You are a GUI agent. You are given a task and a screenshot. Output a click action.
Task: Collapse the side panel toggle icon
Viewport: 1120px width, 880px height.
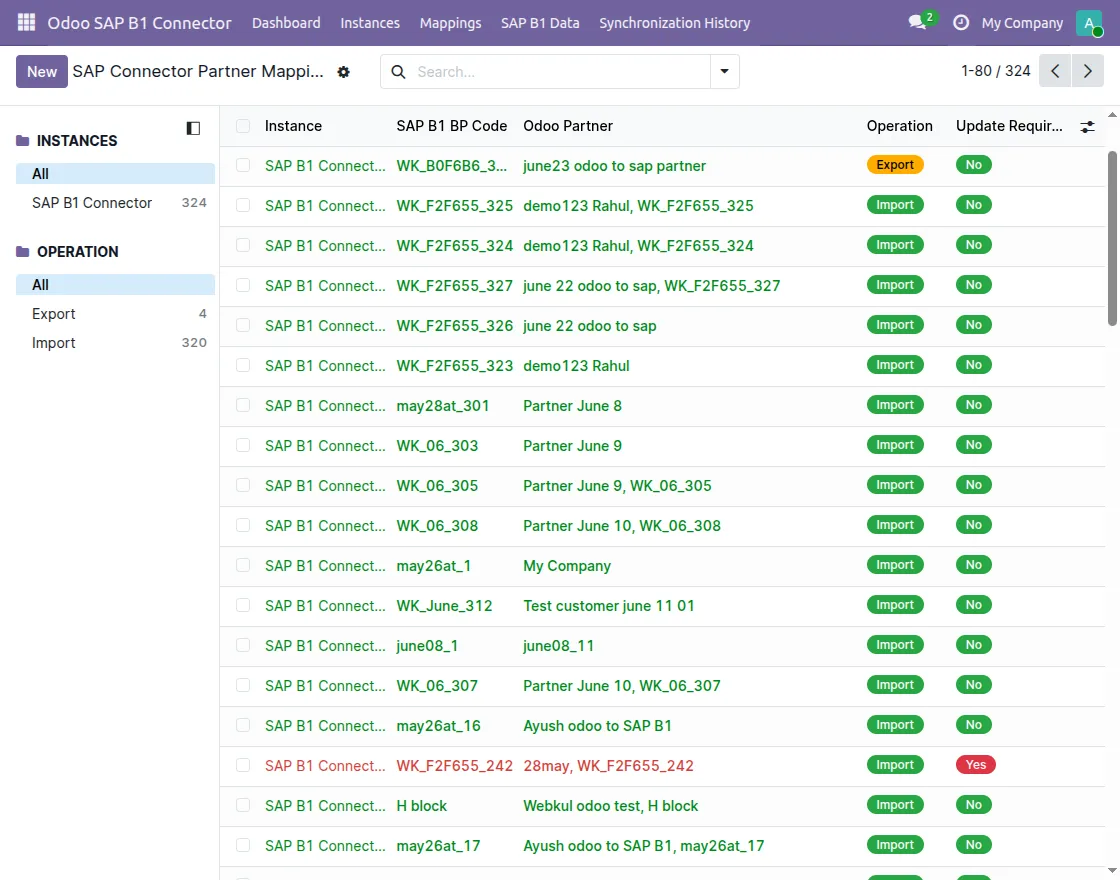(x=193, y=129)
